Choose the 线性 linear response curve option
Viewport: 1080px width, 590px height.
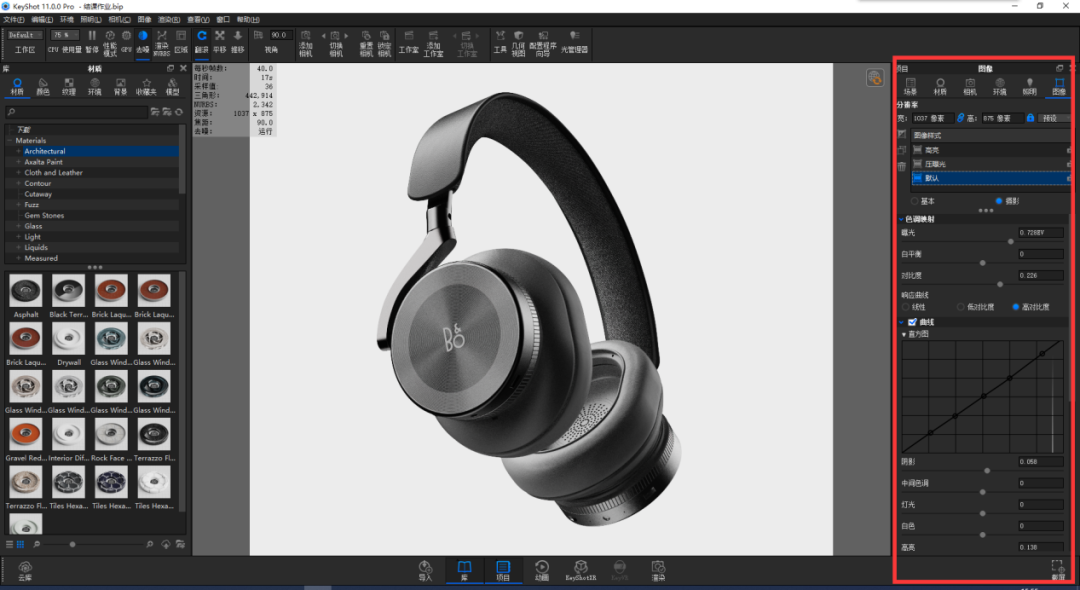click(906, 307)
